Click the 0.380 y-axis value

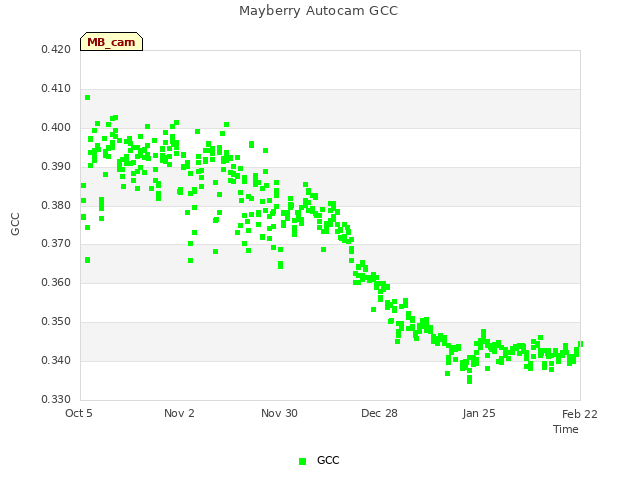(x=56, y=205)
